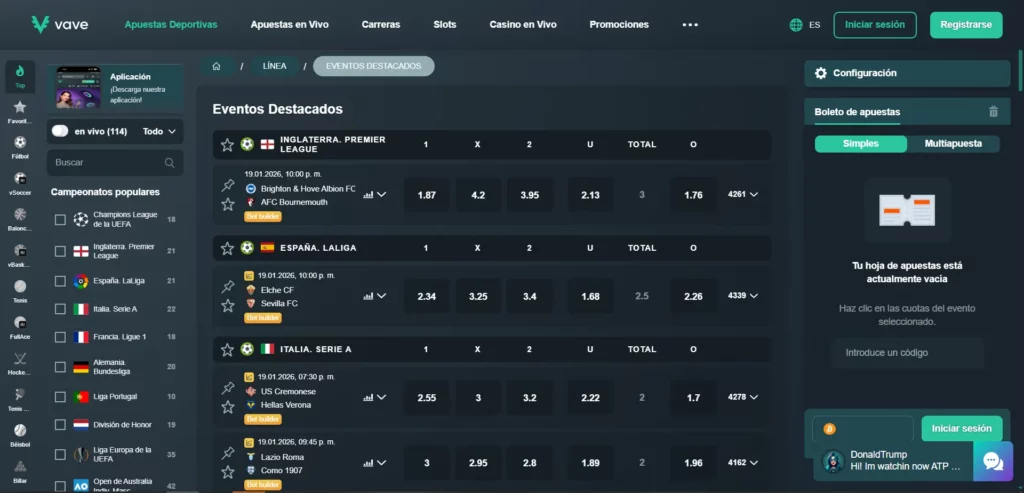Viewport: 1024px width, 493px height.
Task: Select the Billar sidebar icon
Action: pos(20,470)
